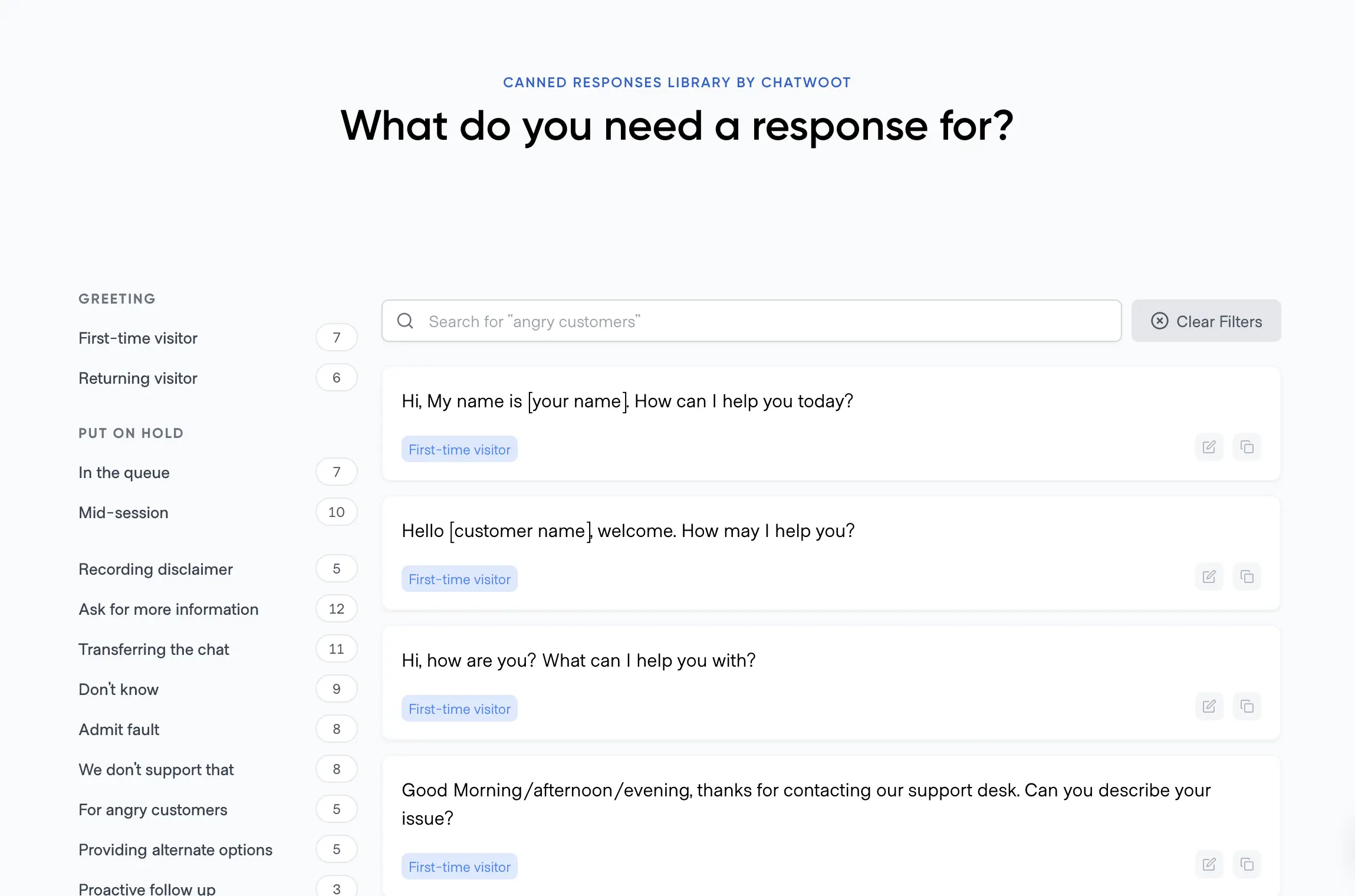Click the First-time visitor tag filter
This screenshot has height=896, width=1355.
click(x=138, y=338)
